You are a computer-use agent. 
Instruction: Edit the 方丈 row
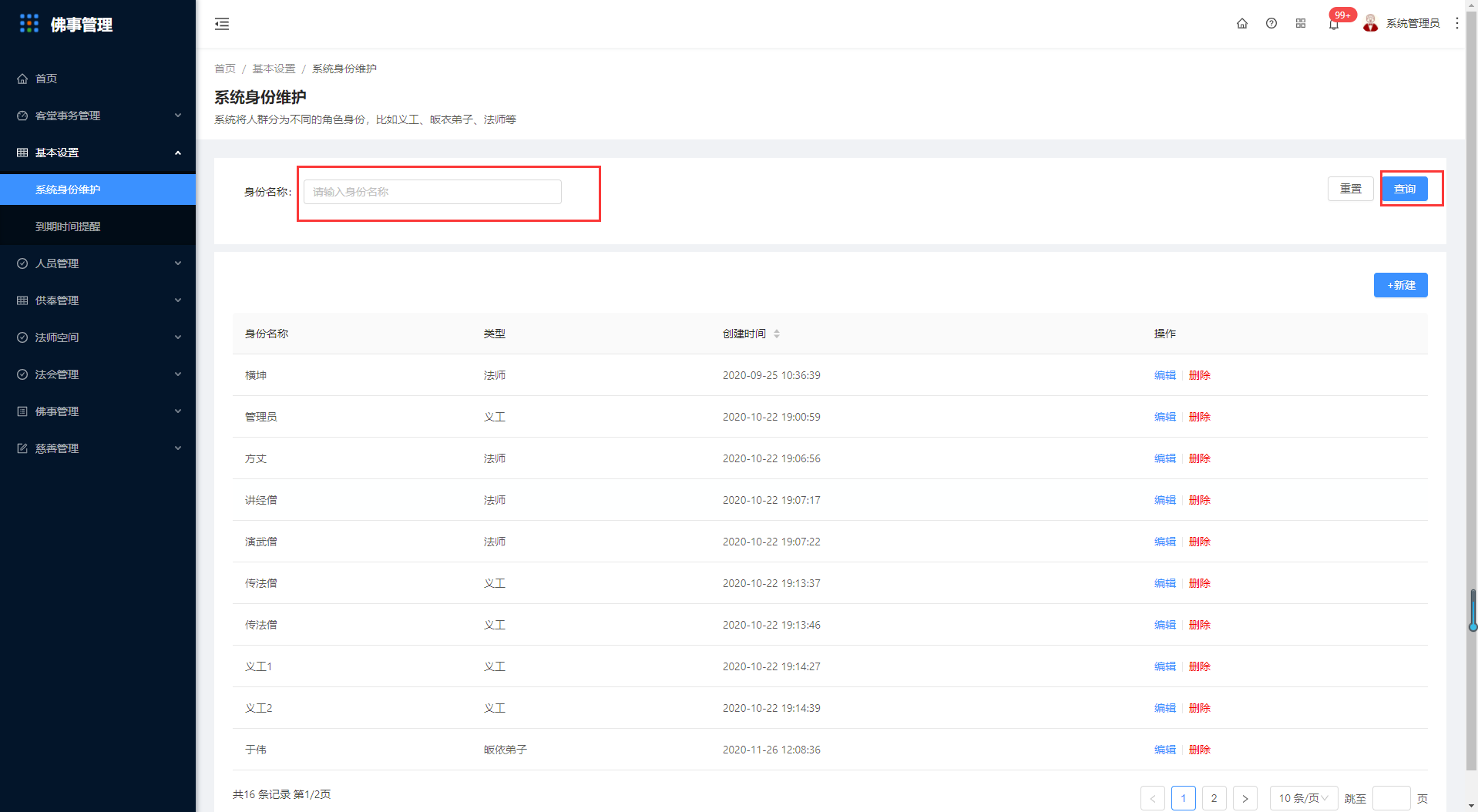1165,458
